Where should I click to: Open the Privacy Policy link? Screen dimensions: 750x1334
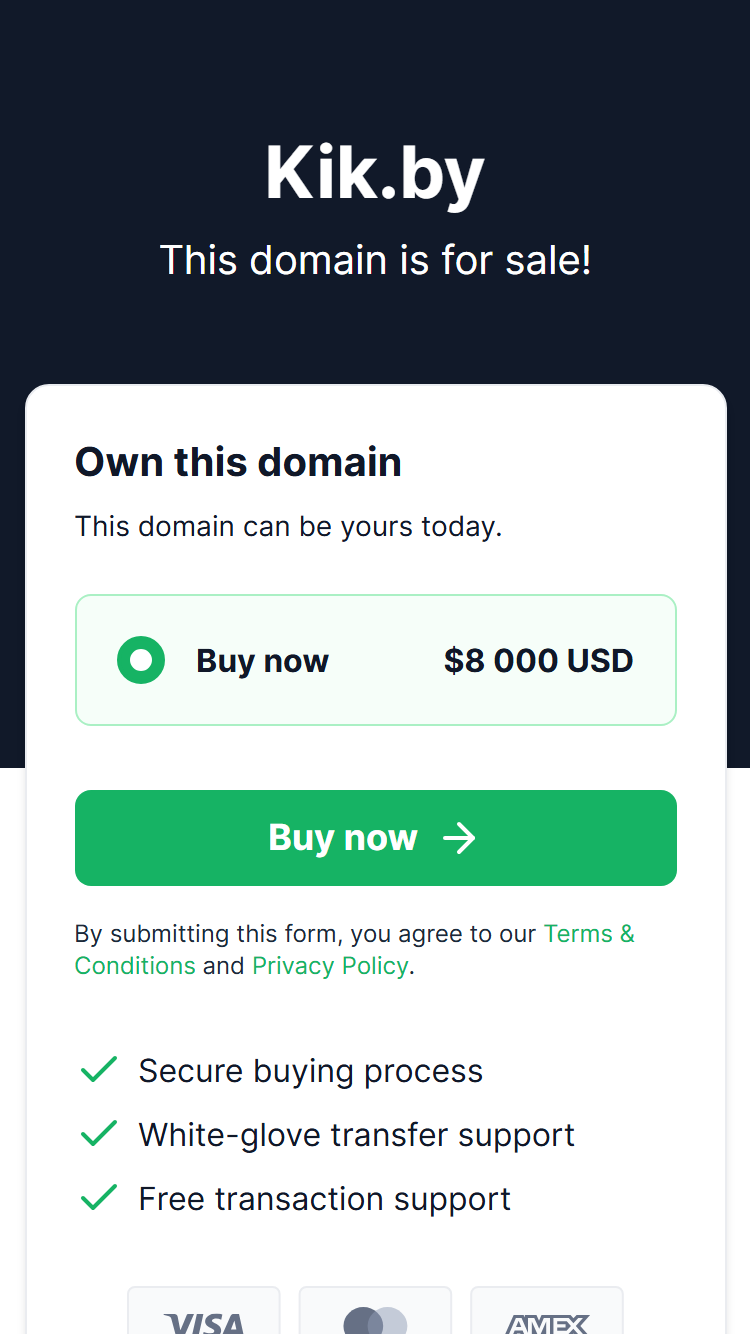coord(330,965)
